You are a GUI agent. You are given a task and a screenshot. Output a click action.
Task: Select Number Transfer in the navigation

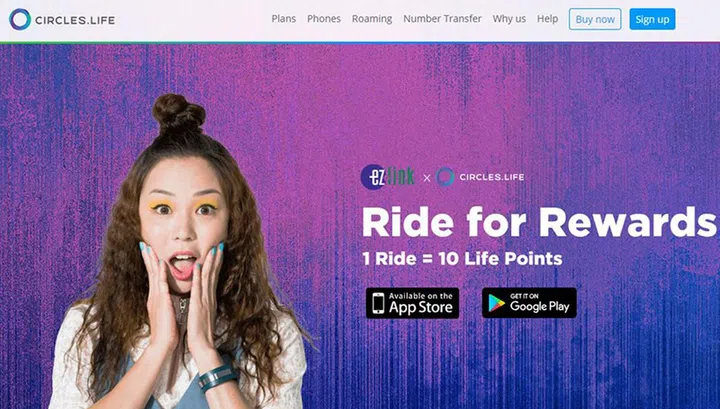click(443, 19)
